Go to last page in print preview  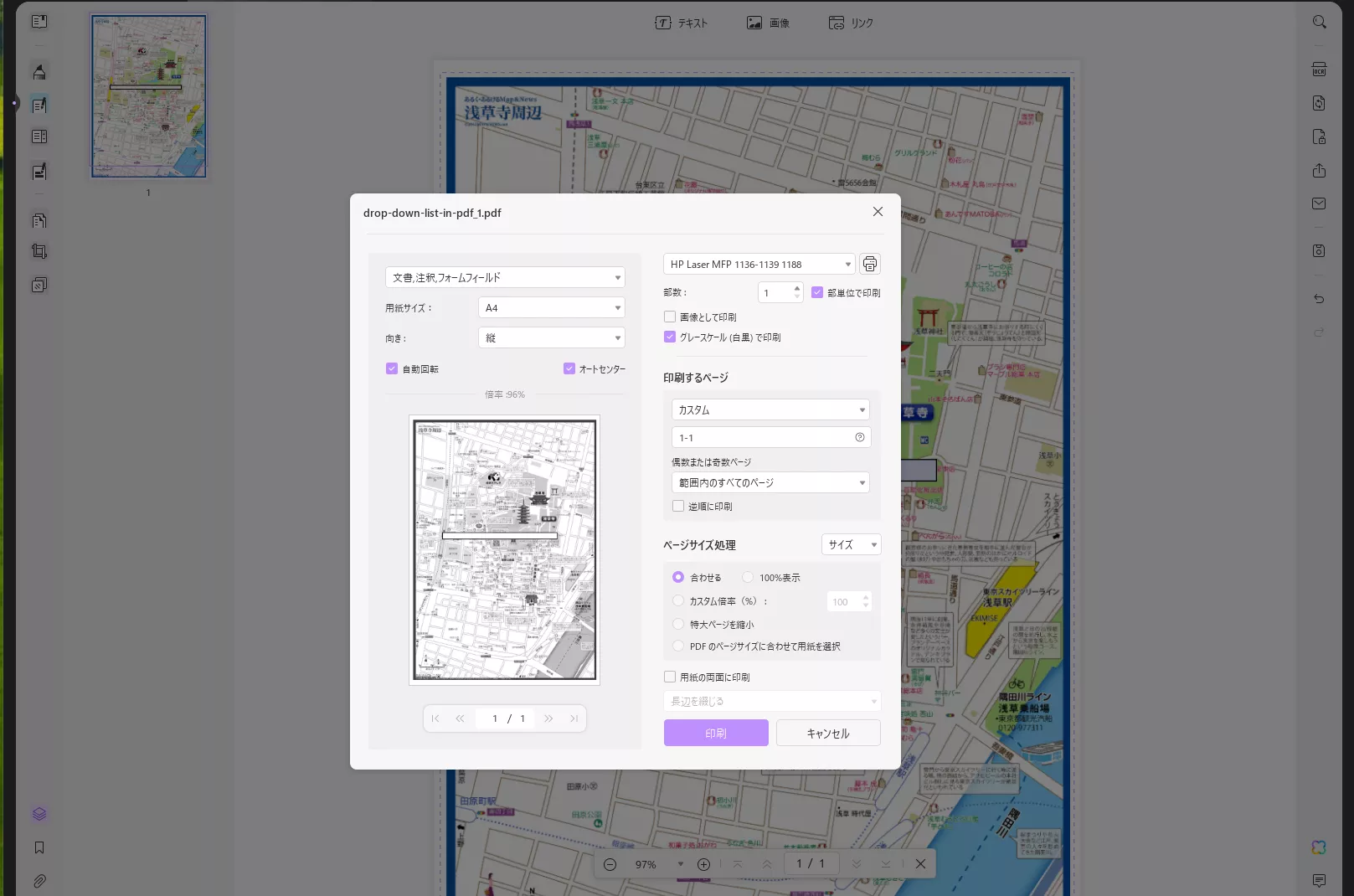pos(574,718)
